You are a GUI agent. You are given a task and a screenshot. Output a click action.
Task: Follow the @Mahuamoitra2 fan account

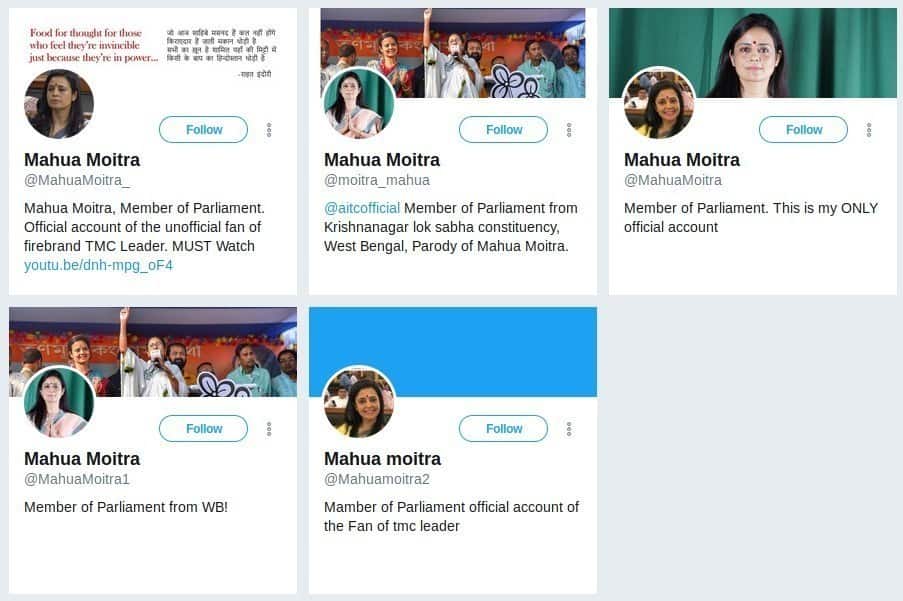[x=503, y=429]
